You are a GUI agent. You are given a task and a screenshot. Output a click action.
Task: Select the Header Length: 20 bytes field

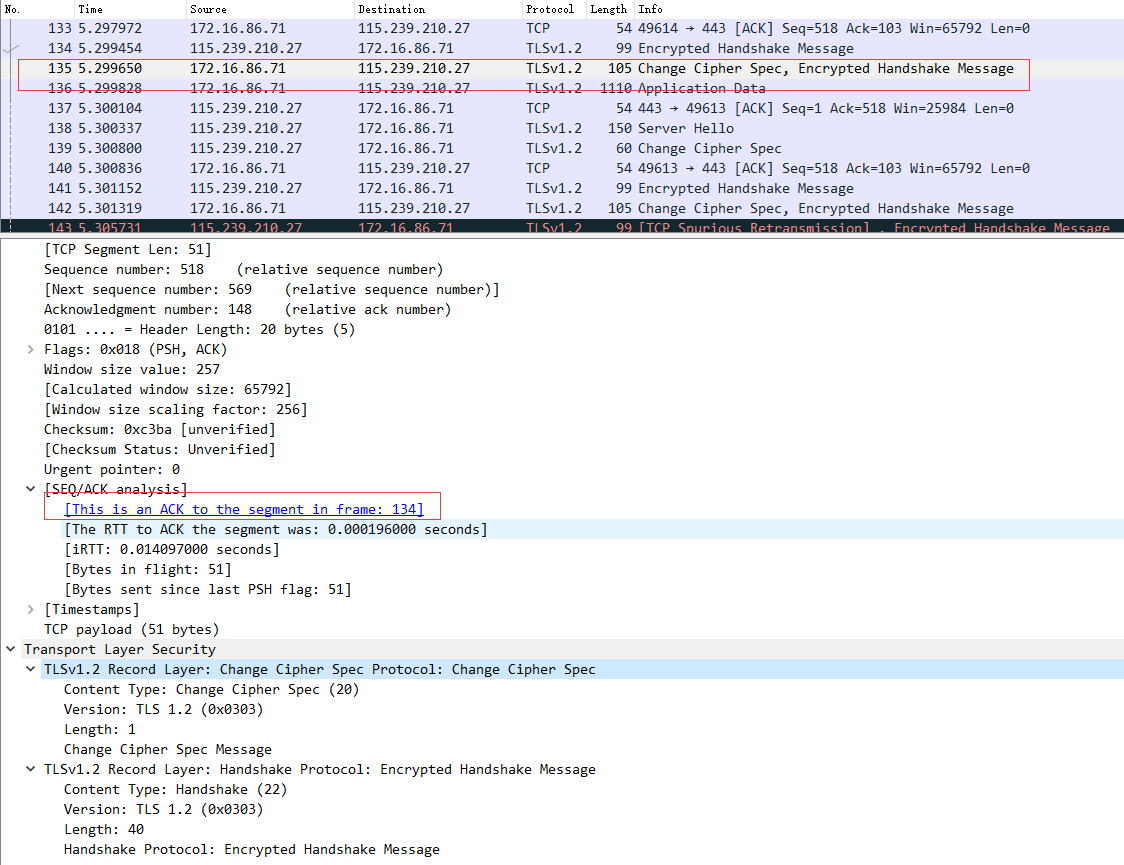(199, 330)
